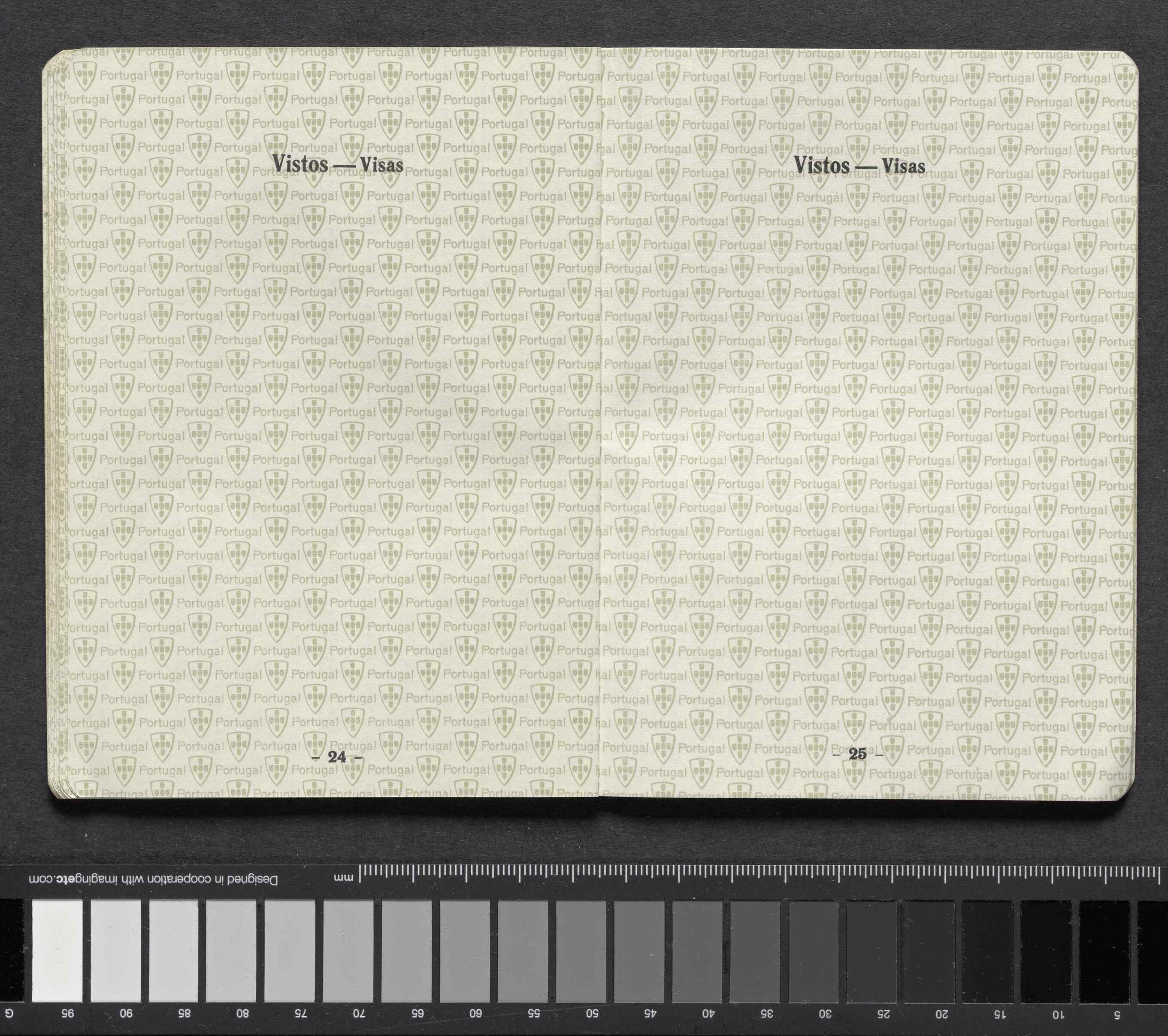Select the gray patch labeled 20
This screenshot has height=1036, width=1168.
[x=930, y=951]
